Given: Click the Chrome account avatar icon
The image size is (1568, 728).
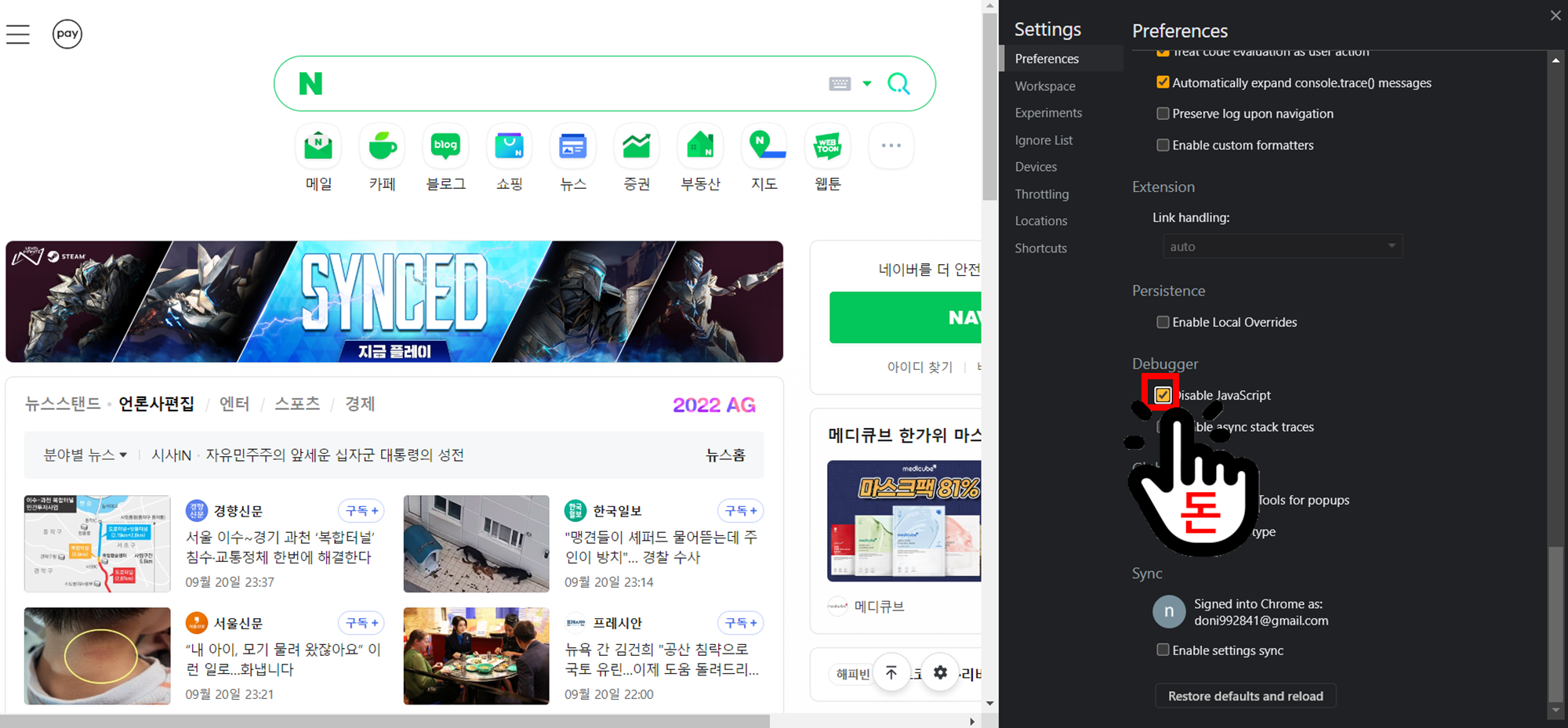Looking at the screenshot, I should (1168, 612).
